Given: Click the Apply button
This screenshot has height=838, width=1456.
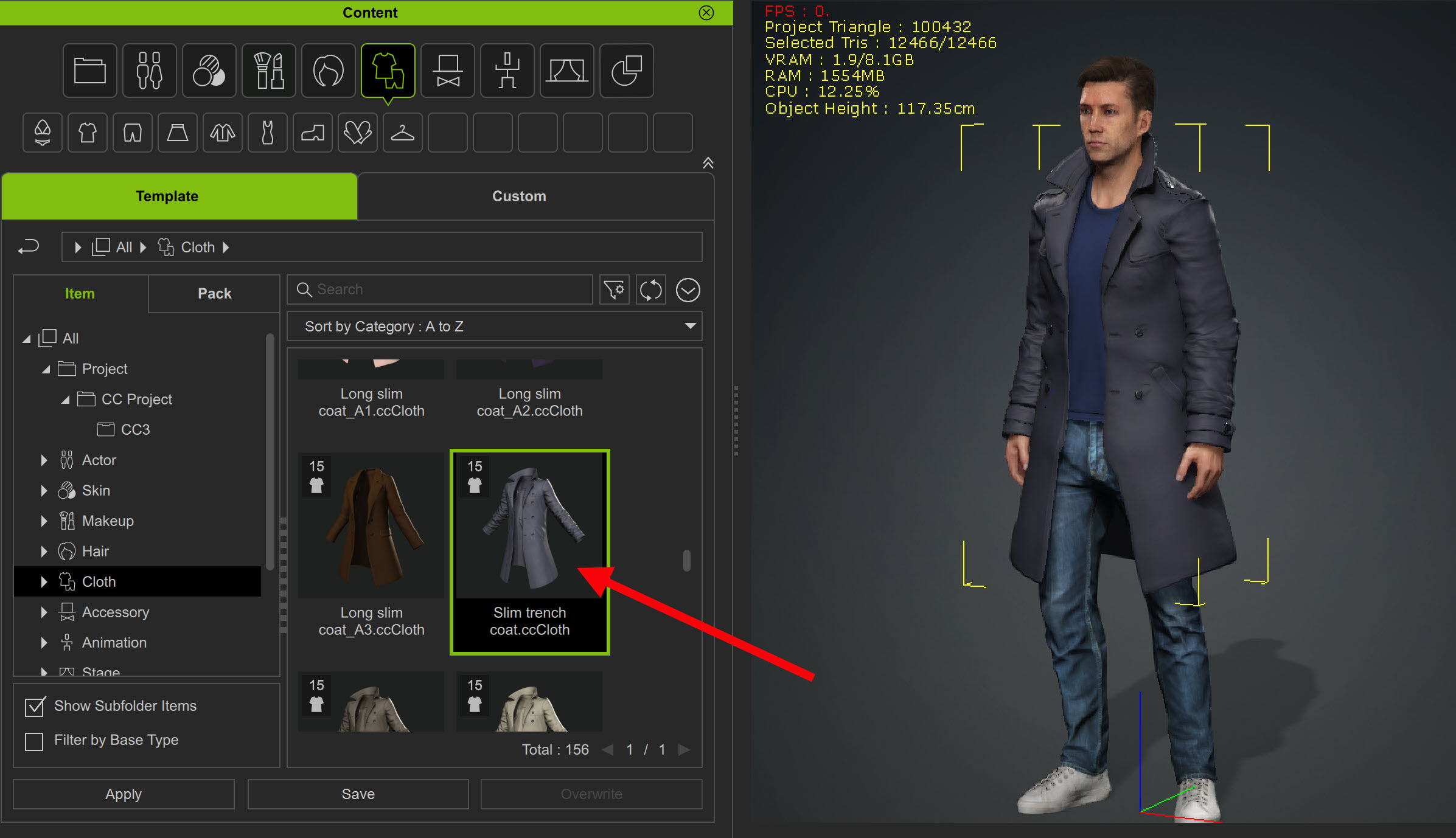Looking at the screenshot, I should click(124, 794).
